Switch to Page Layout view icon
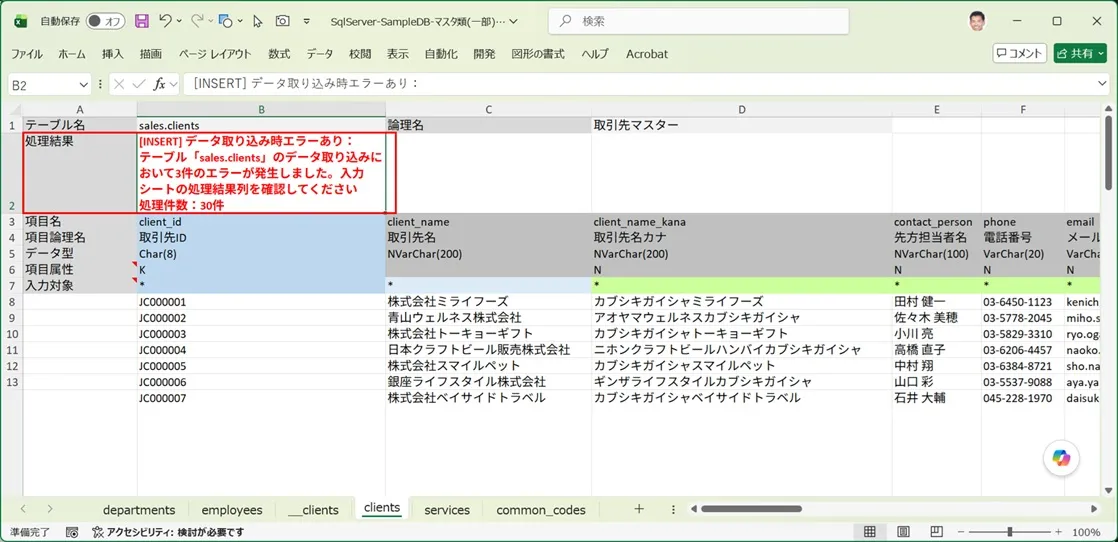The height and width of the screenshot is (542, 1118). click(x=903, y=532)
